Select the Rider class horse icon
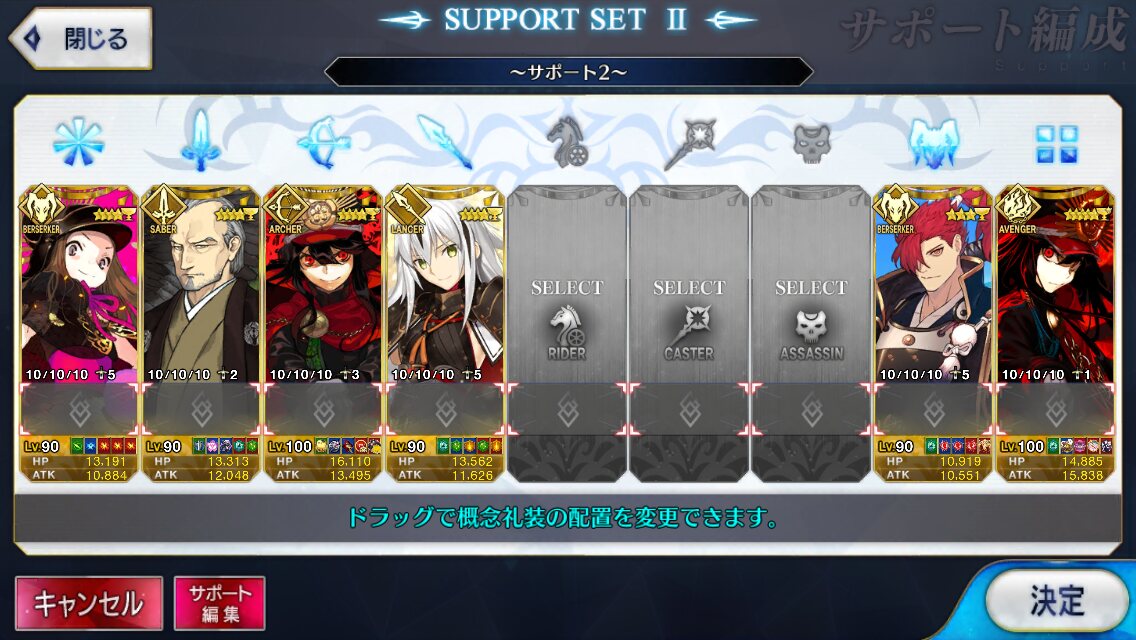The width and height of the screenshot is (1136, 640). click(567, 142)
